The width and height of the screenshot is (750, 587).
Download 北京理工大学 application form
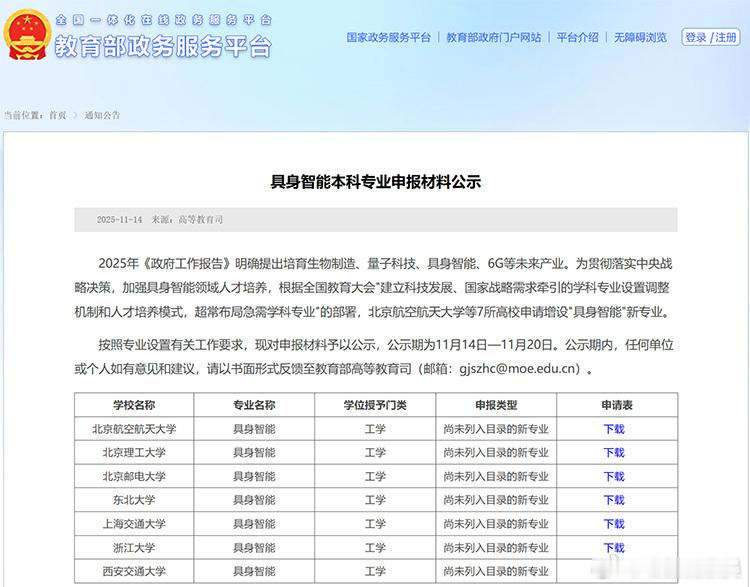pos(613,453)
